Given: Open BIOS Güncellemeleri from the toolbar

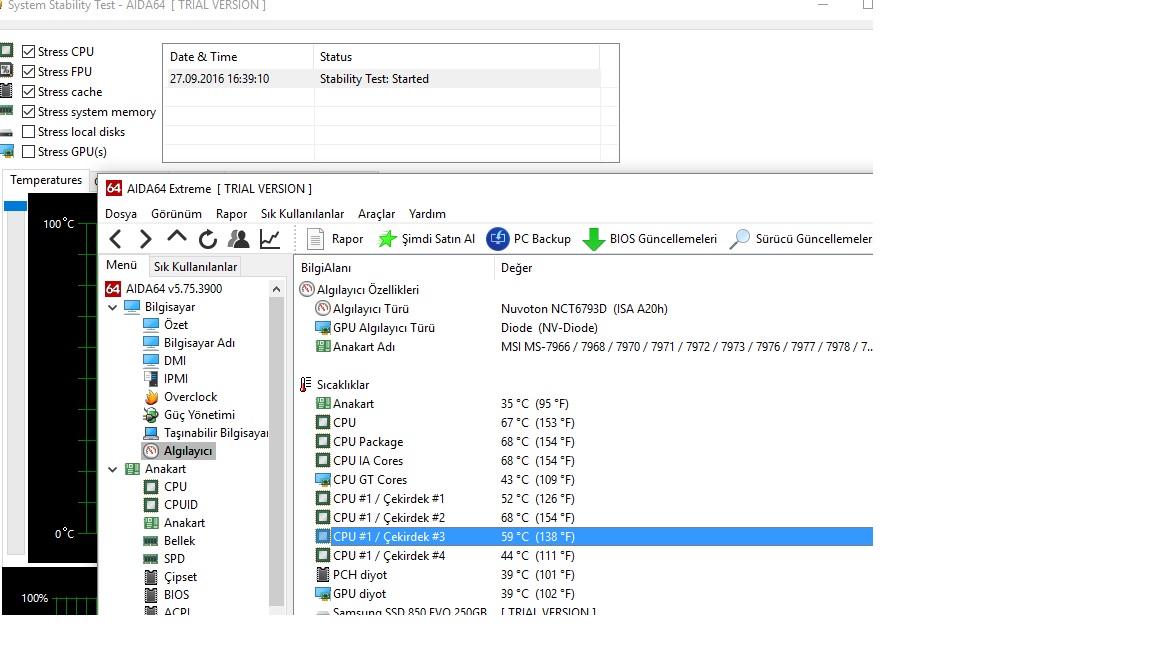Looking at the screenshot, I should coord(649,239).
